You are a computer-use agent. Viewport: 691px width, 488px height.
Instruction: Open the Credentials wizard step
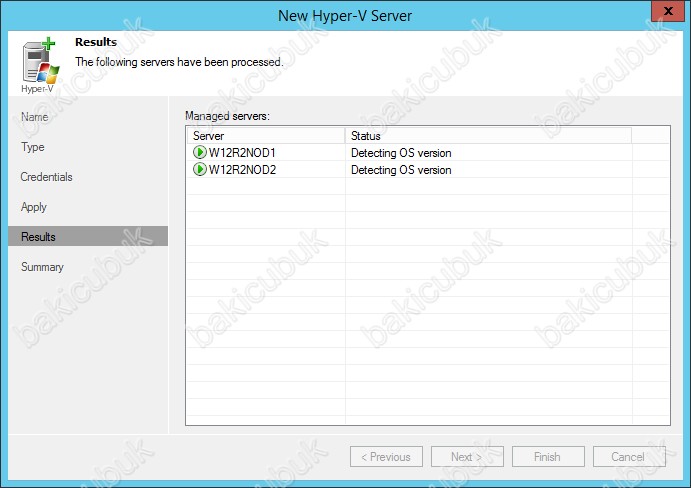(46, 177)
